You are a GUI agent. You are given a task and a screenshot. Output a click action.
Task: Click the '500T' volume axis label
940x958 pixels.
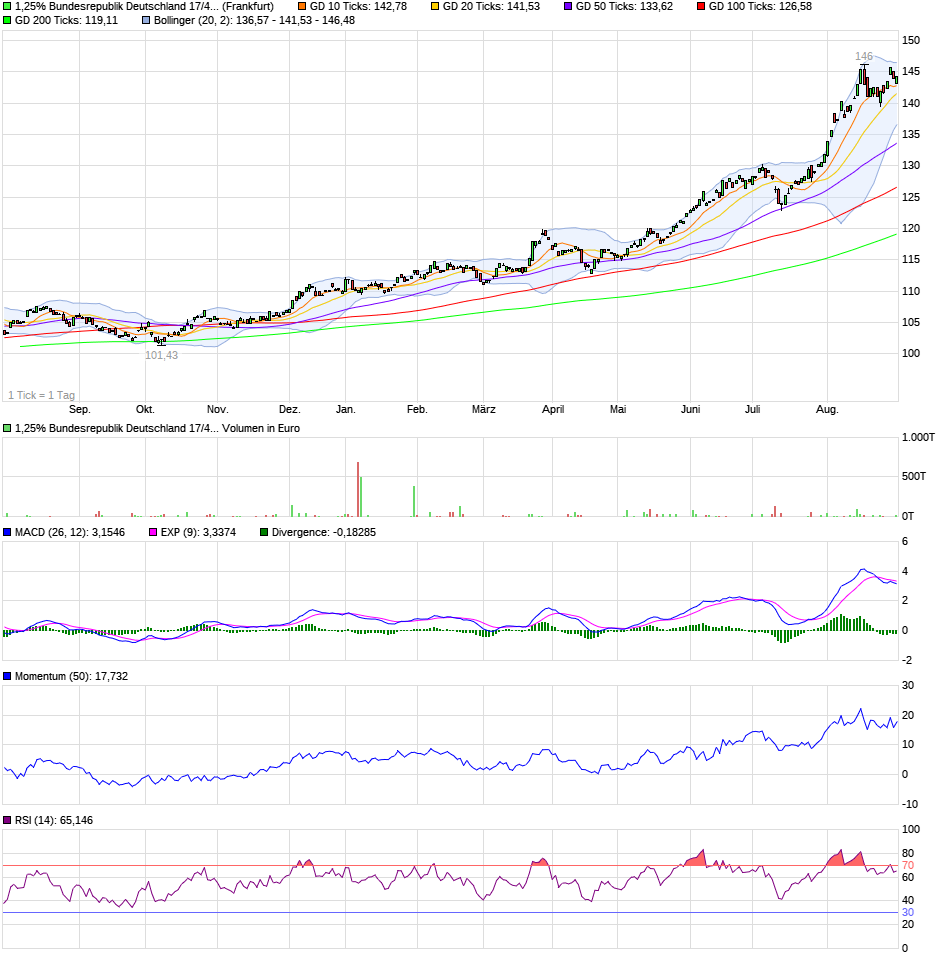click(914, 477)
